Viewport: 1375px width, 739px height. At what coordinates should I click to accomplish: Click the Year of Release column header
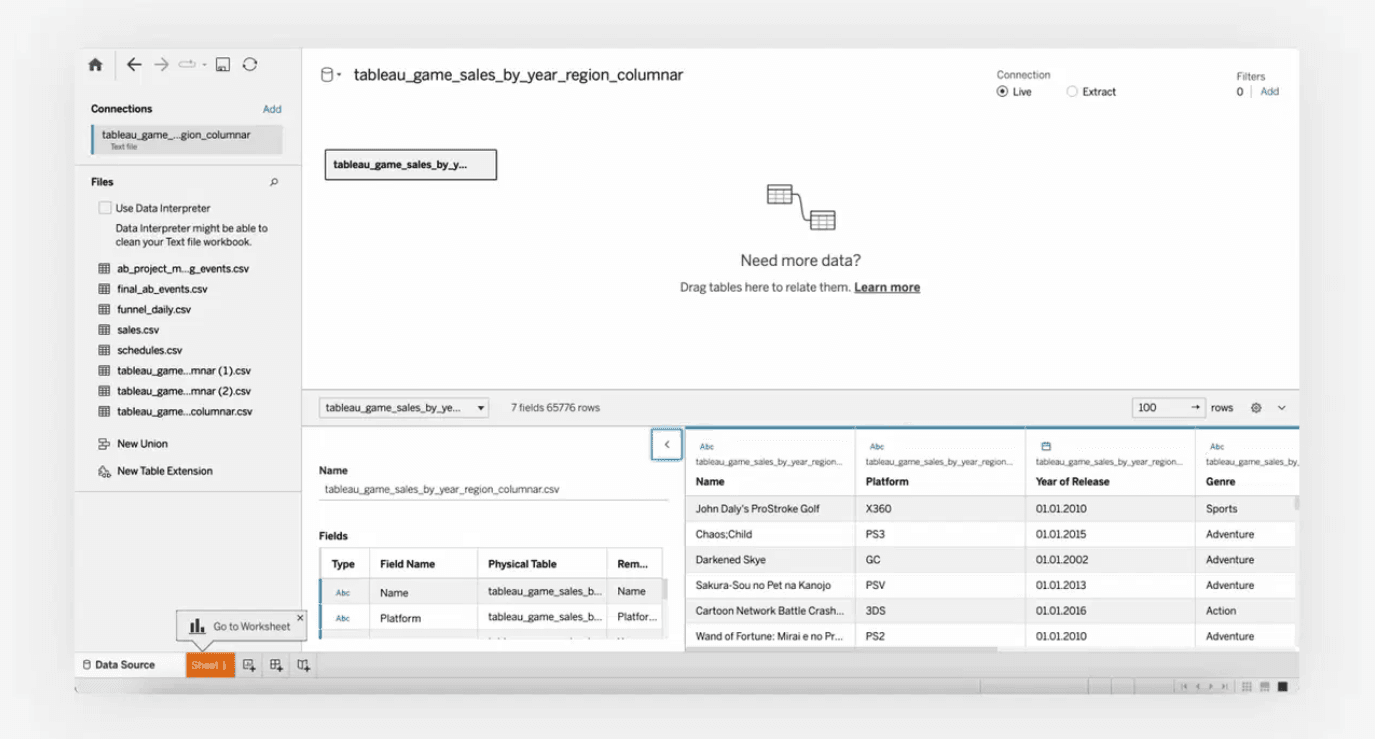[x=1072, y=482]
